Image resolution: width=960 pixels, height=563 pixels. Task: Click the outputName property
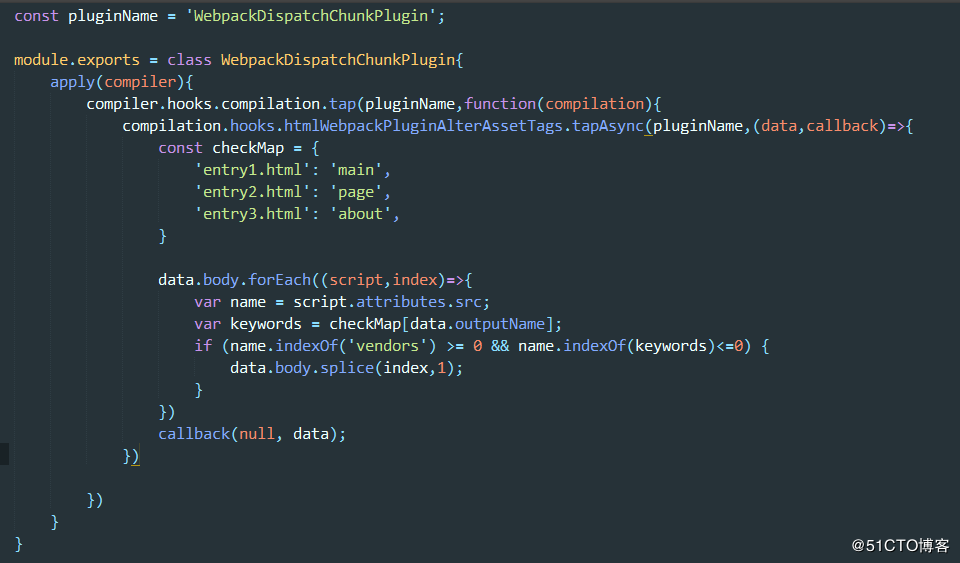pos(500,324)
